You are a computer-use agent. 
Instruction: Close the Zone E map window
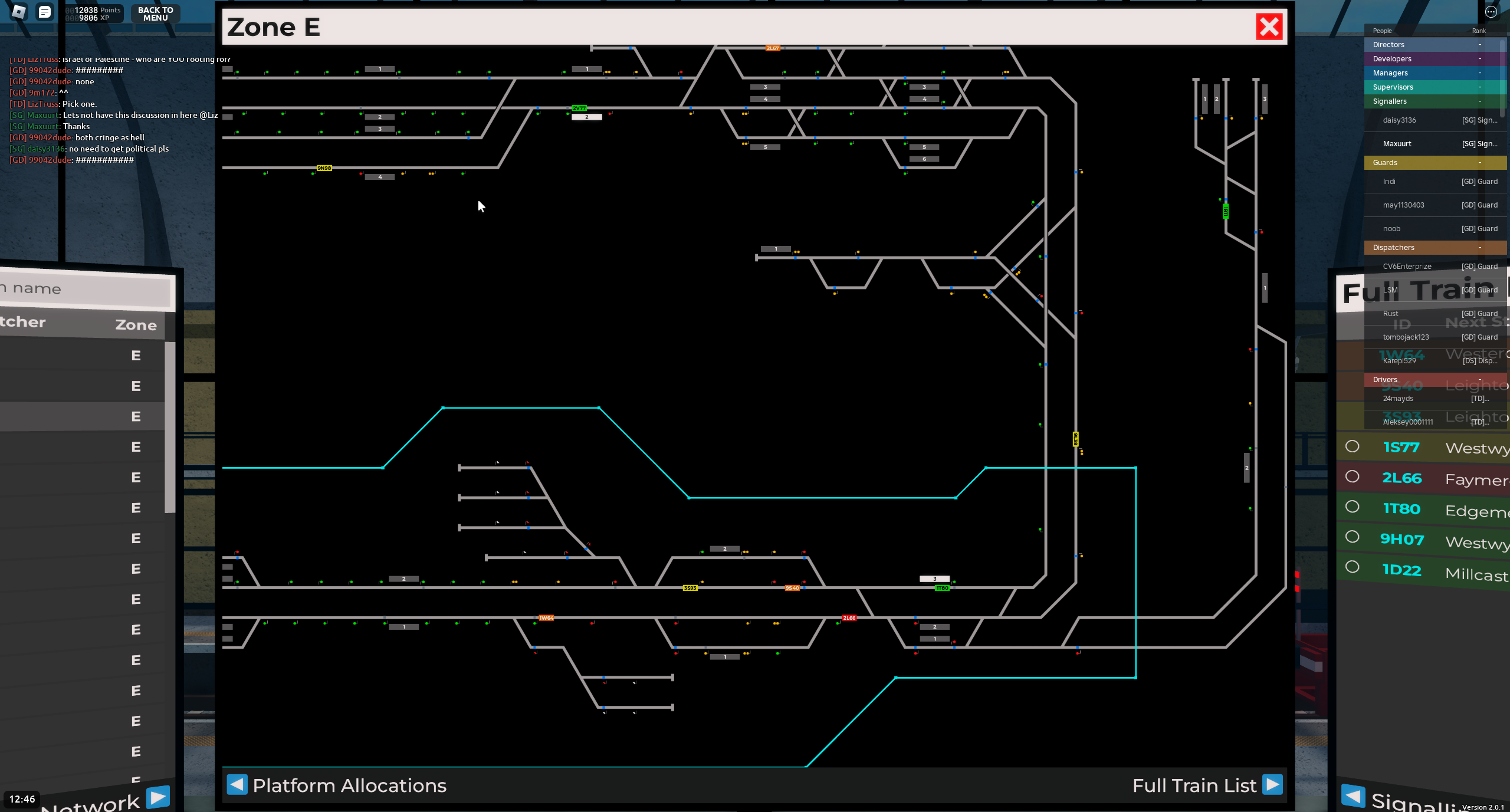(1269, 27)
